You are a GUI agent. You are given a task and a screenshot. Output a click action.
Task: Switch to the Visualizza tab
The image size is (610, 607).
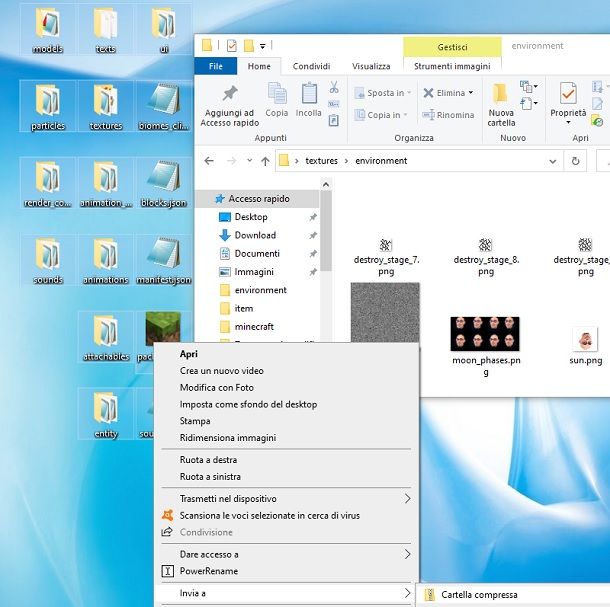click(371, 66)
